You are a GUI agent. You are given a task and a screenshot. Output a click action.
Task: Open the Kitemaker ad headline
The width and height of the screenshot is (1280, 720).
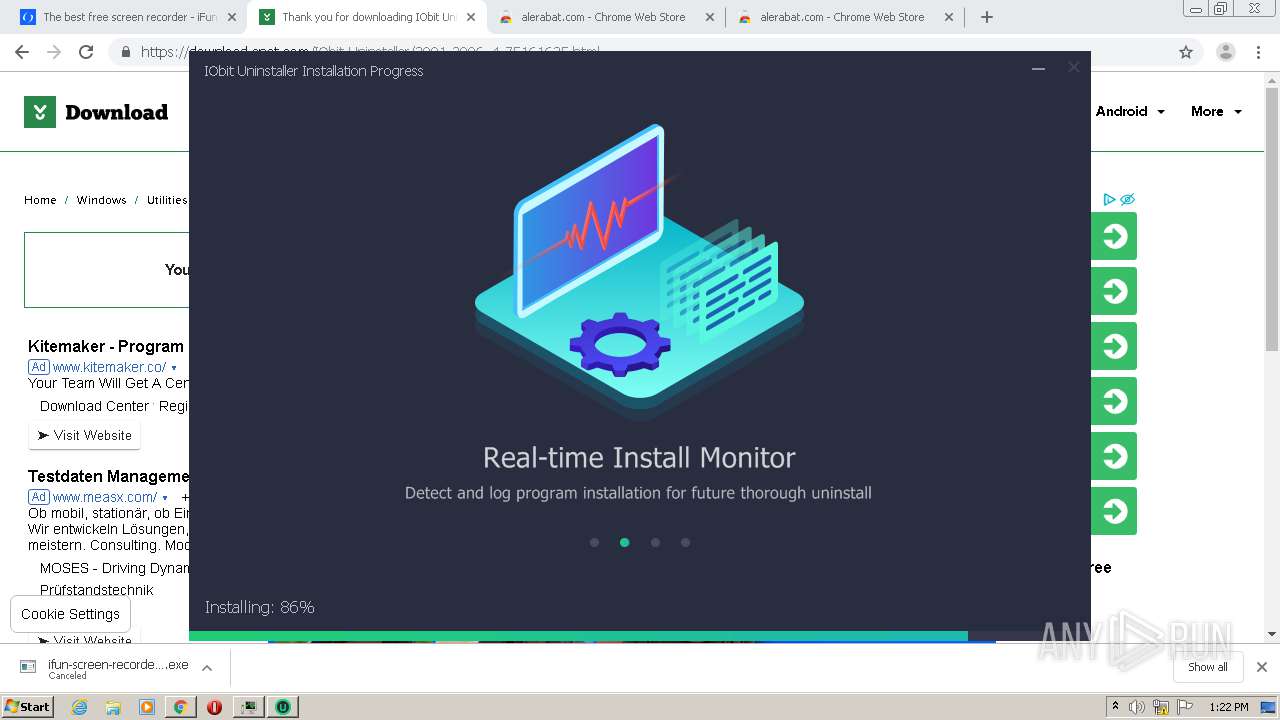(x=106, y=346)
